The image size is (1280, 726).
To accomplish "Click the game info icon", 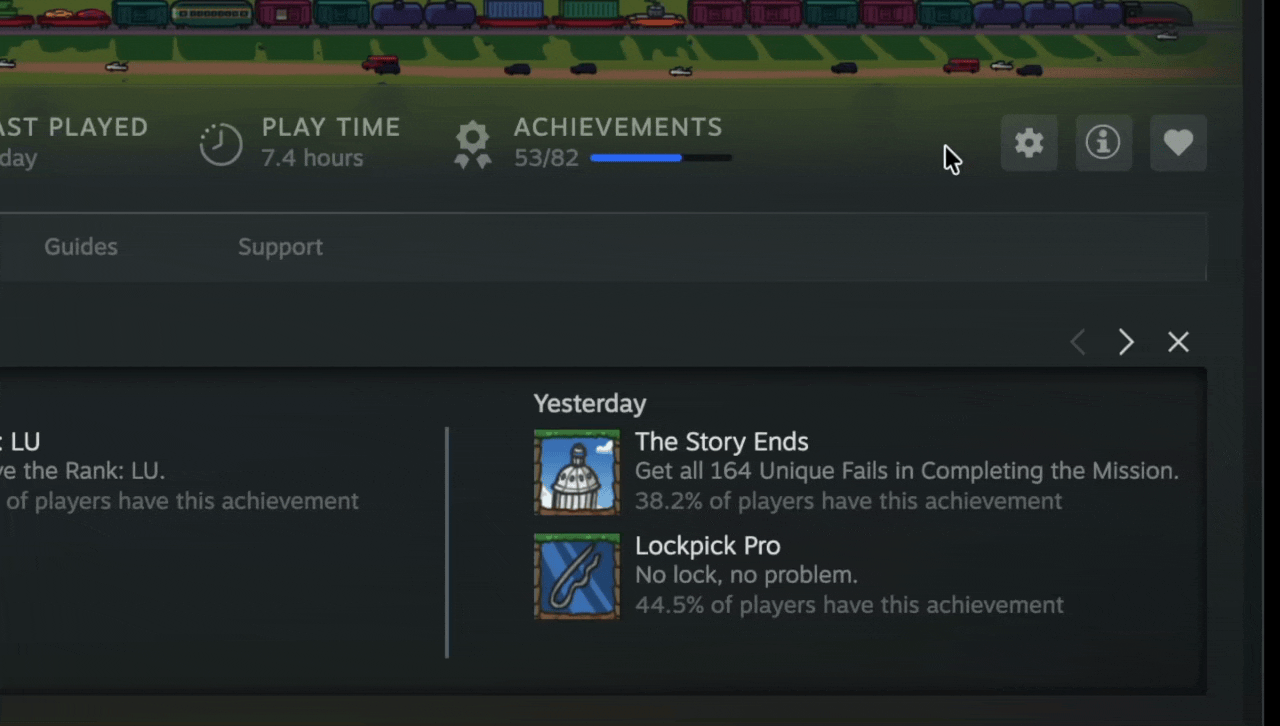I will [x=1103, y=143].
